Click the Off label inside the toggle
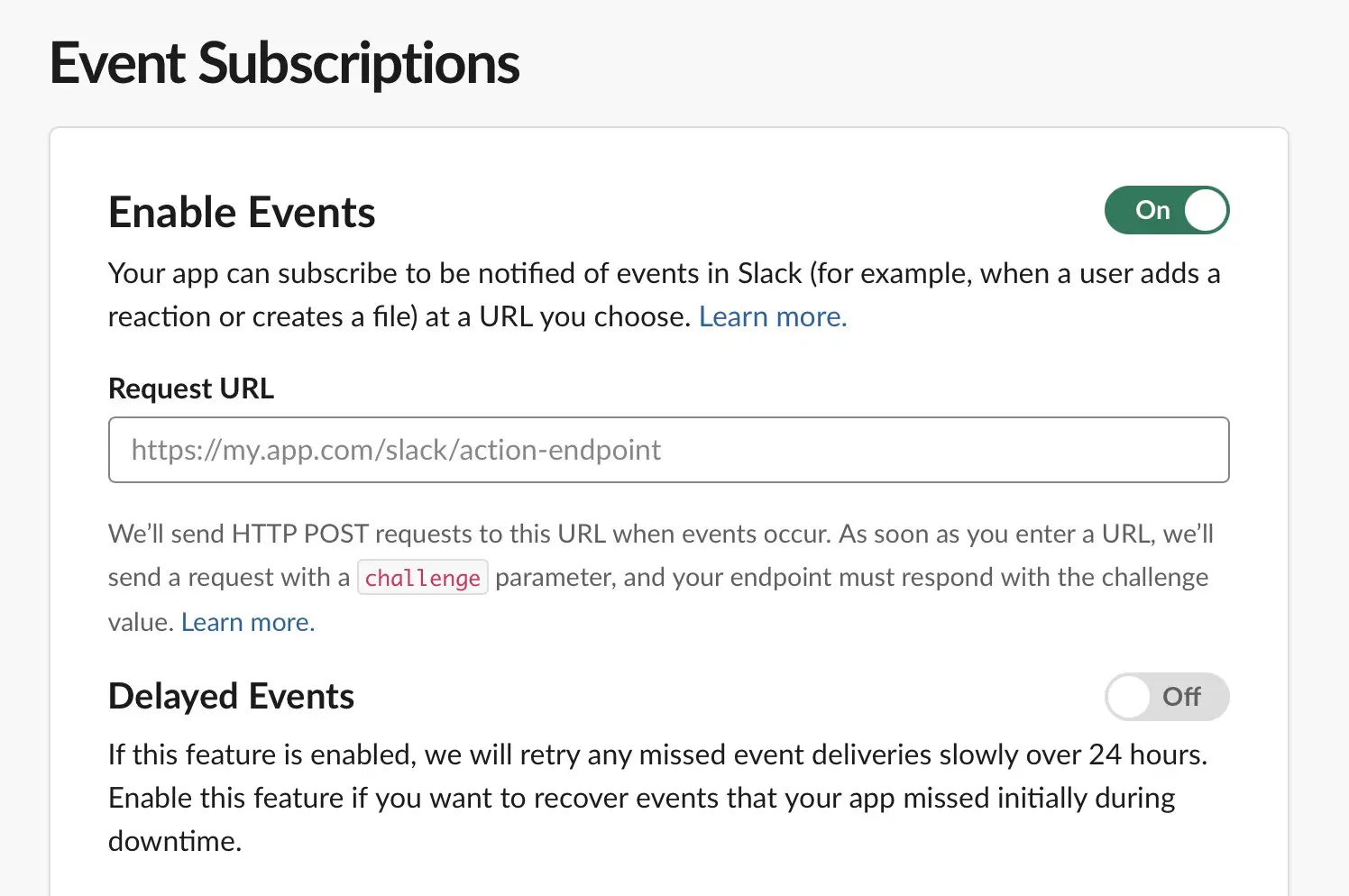This screenshot has width=1349, height=896. point(1184,696)
